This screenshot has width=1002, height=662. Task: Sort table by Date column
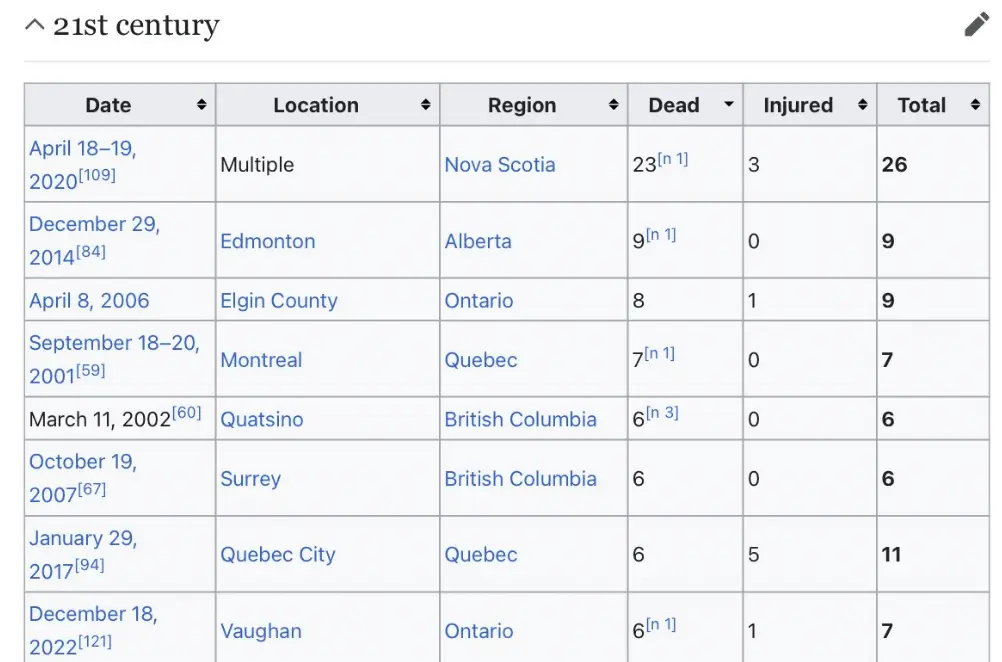tap(201, 105)
